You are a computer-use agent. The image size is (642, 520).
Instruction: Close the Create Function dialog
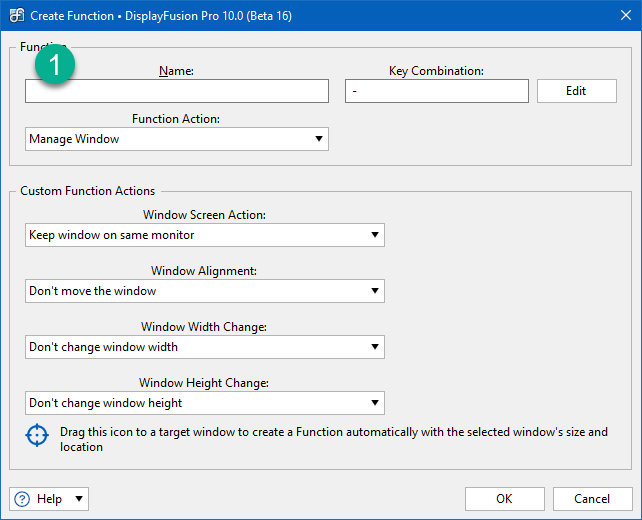(x=626, y=16)
